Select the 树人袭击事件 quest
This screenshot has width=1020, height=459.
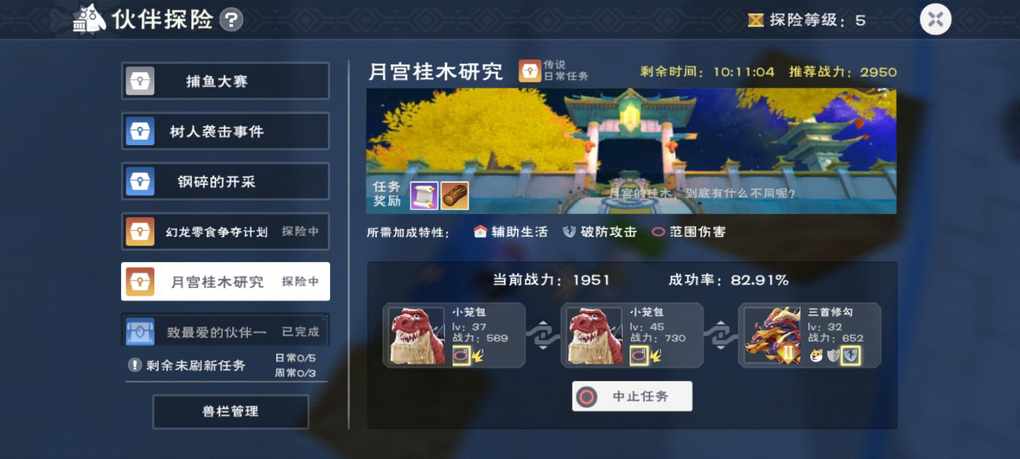coord(225,131)
